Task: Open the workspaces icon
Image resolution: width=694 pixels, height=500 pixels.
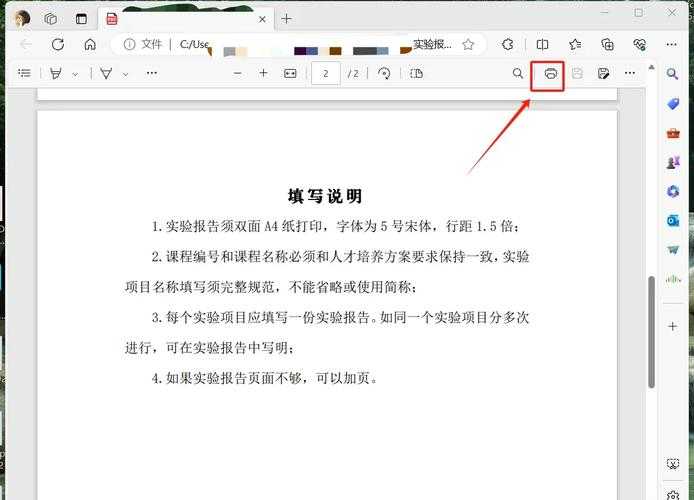Action: coord(51,19)
